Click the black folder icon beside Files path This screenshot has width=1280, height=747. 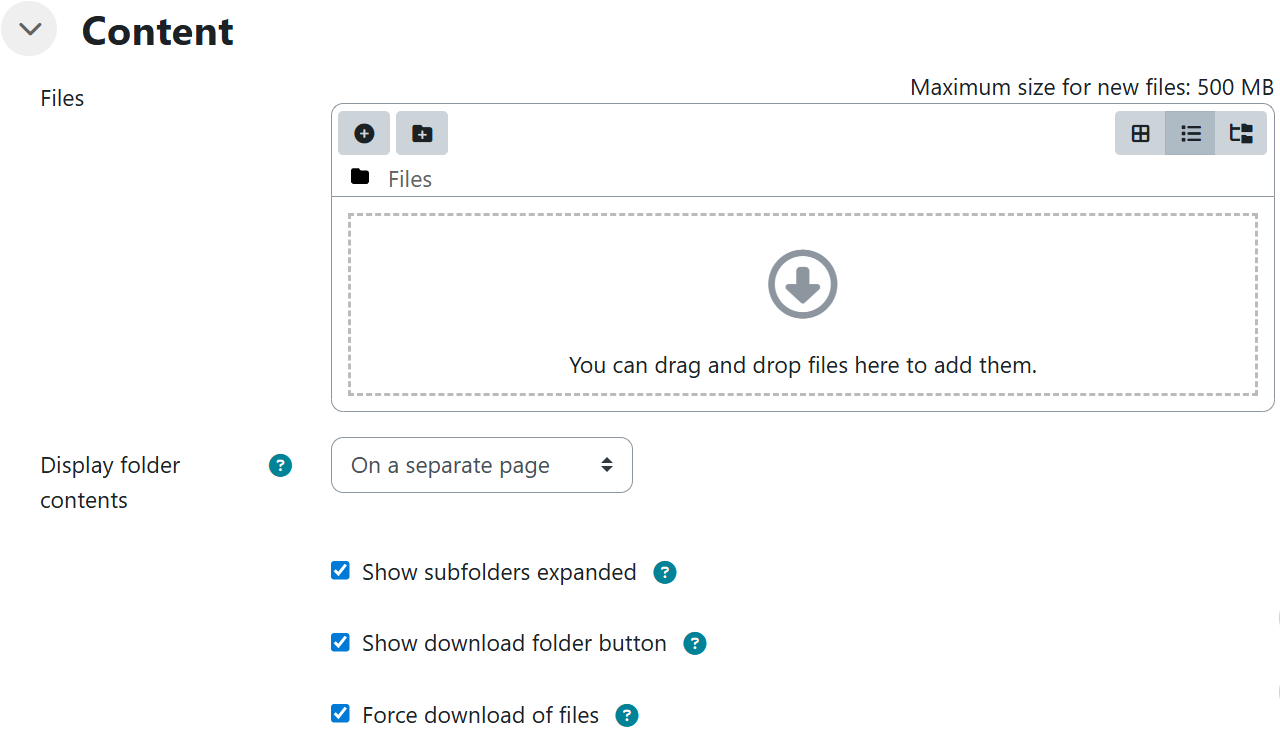[360, 178]
